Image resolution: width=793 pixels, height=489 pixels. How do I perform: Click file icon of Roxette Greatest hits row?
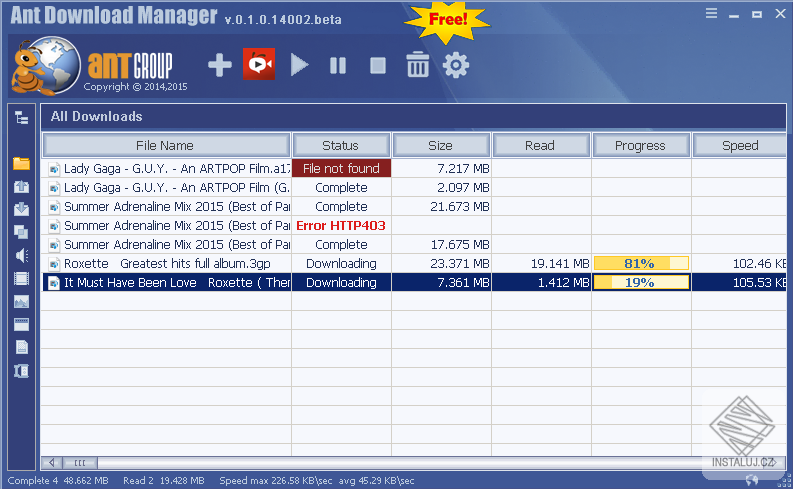[x=54, y=264]
